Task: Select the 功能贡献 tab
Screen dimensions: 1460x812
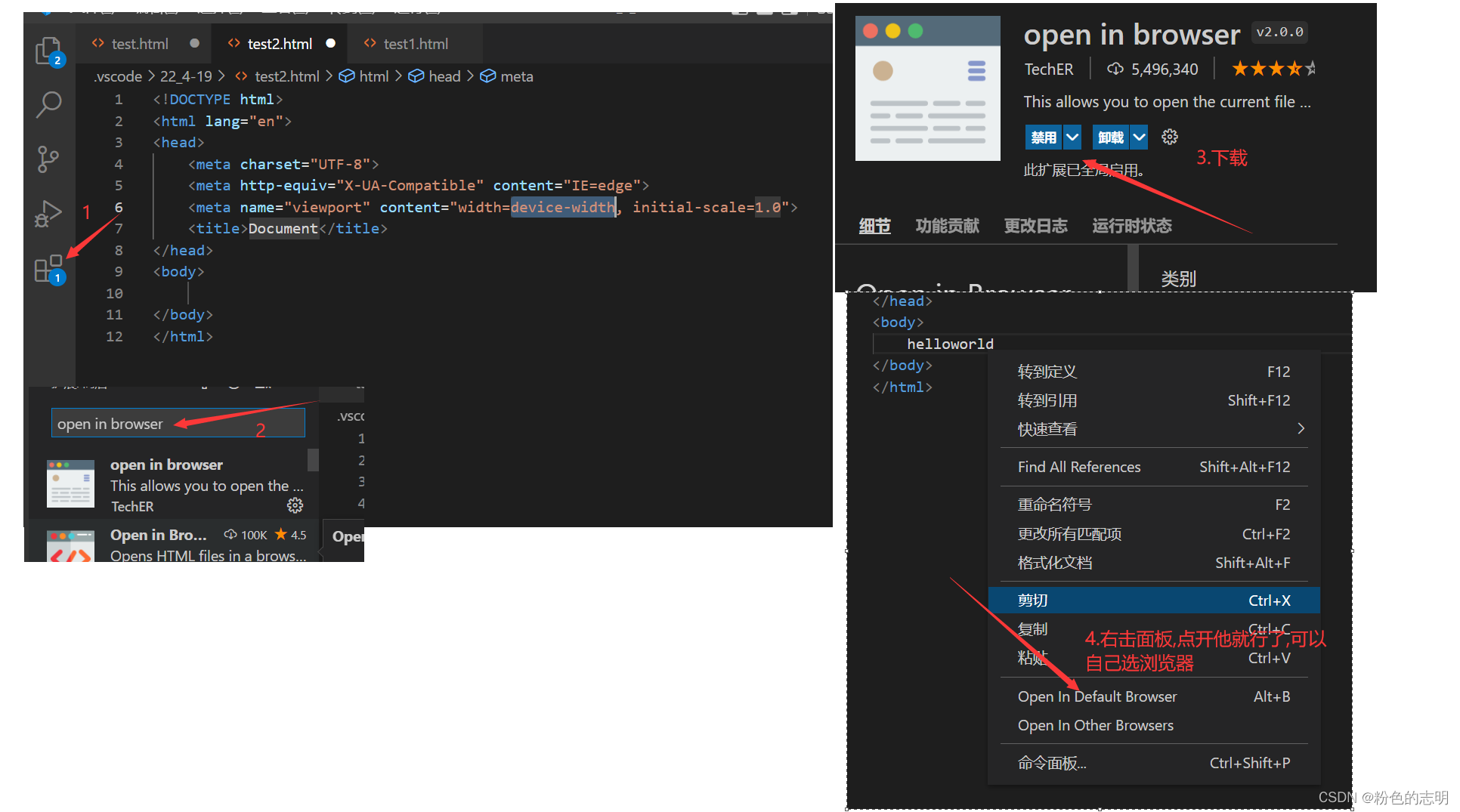Action: pyautogui.click(x=947, y=226)
